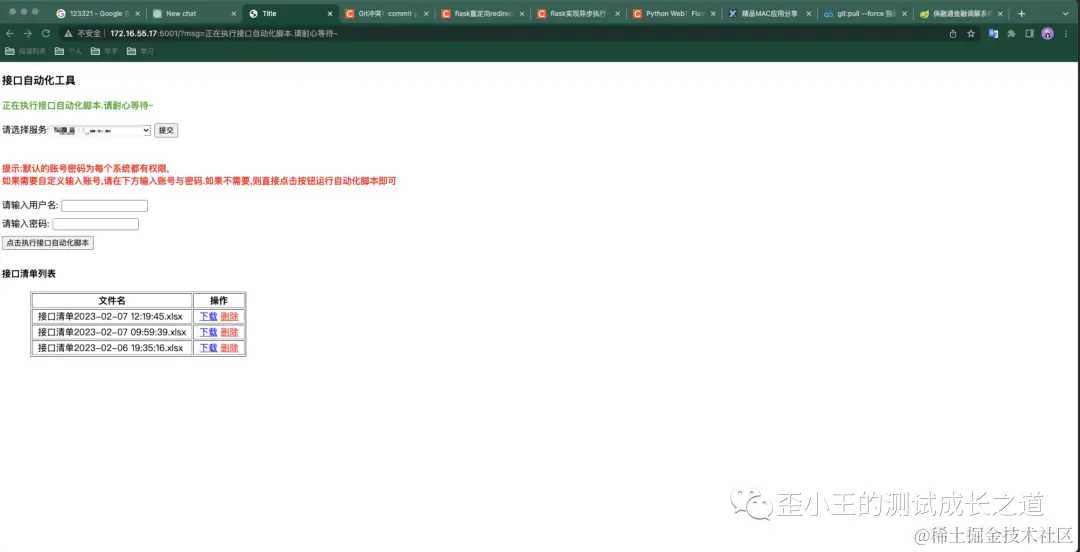Click the 接口自动化工具 heading

39,81
